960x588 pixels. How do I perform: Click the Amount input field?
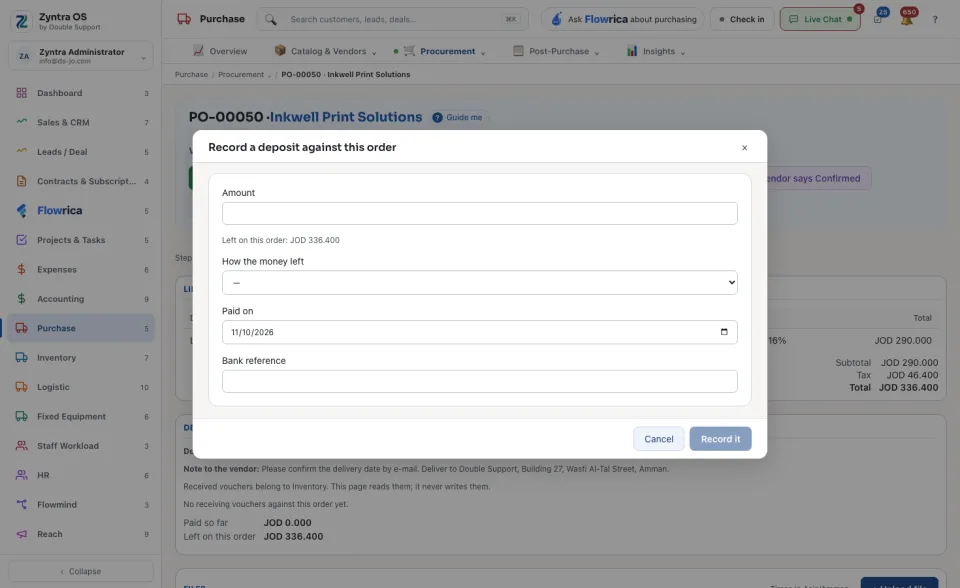(479, 213)
